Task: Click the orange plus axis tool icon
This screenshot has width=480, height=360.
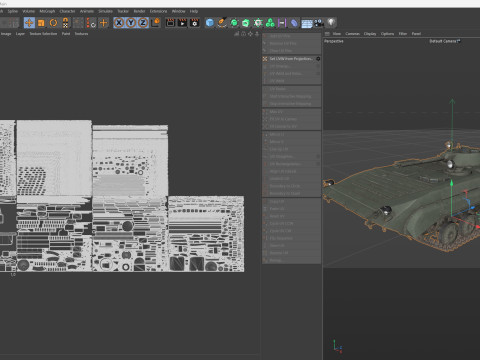Action: (104, 23)
